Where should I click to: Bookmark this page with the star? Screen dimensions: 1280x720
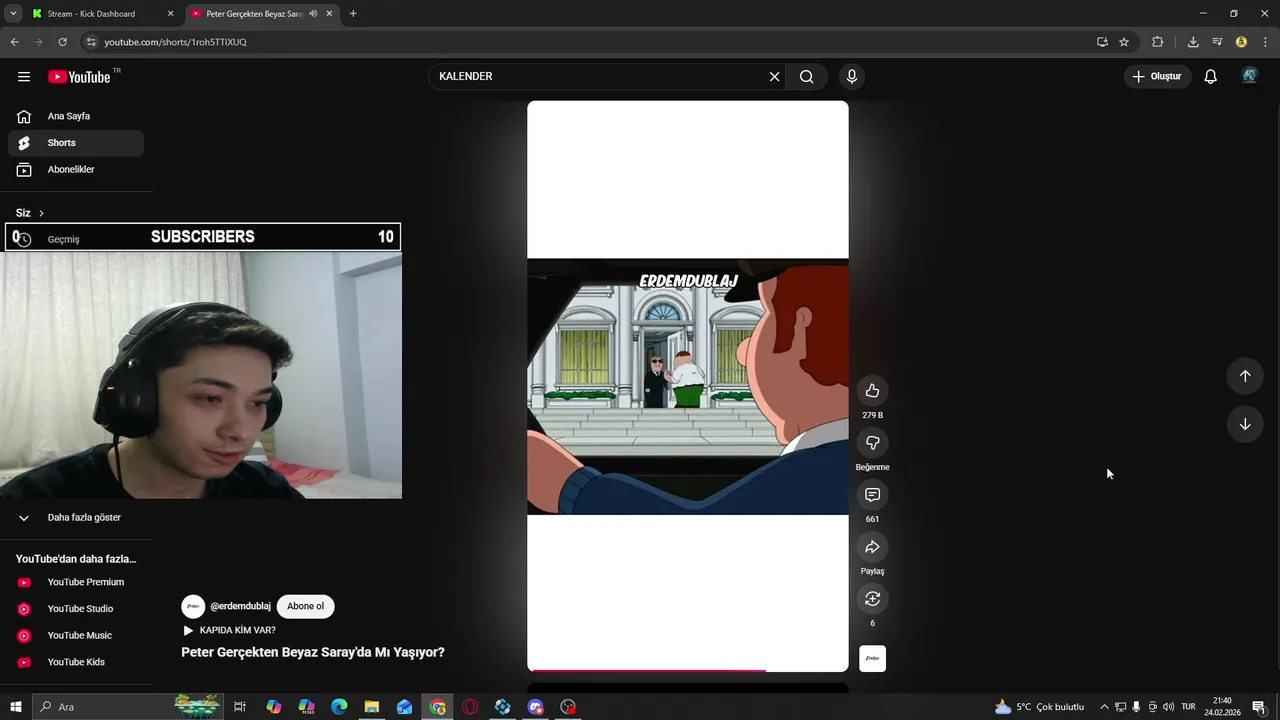pos(1124,42)
